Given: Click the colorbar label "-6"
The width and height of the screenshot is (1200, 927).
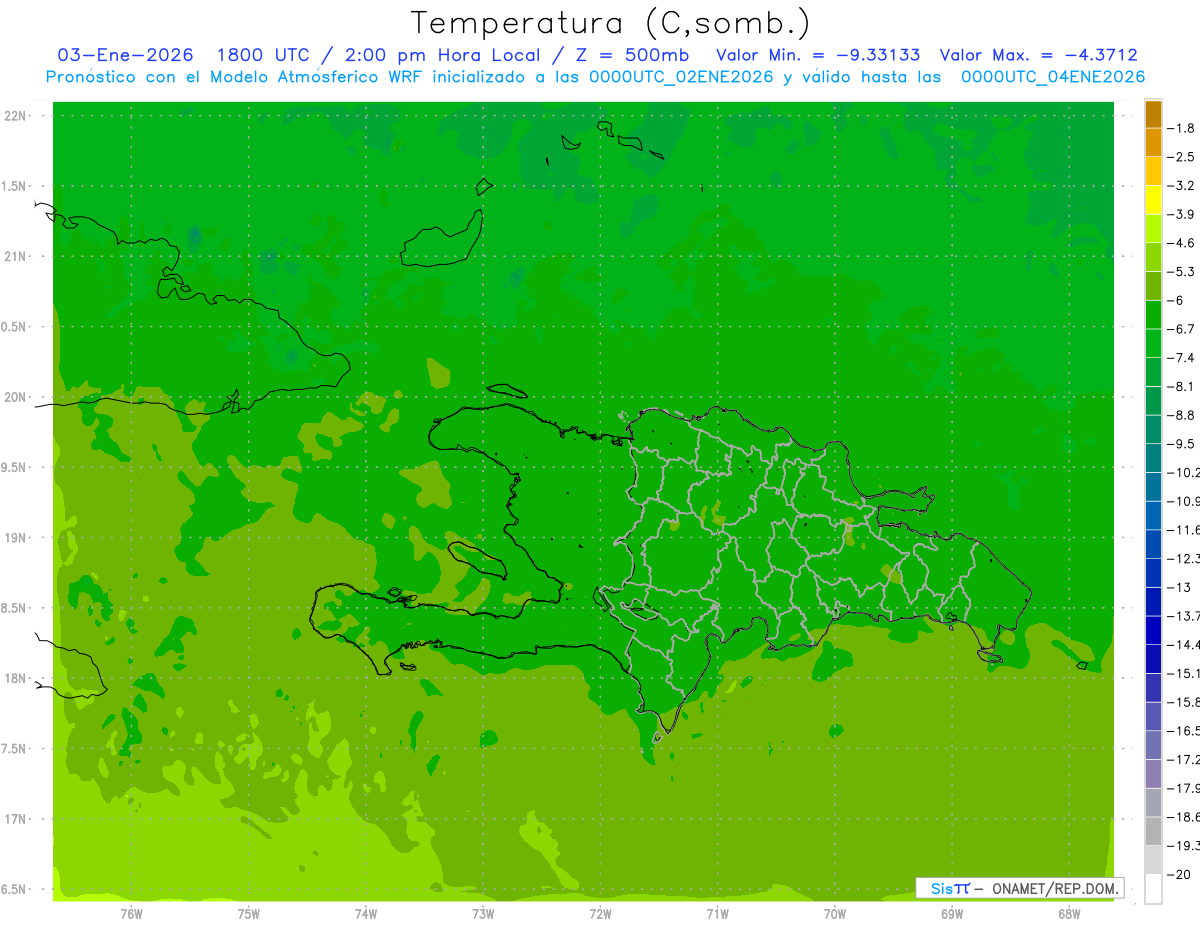Looking at the screenshot, I should 1175,300.
